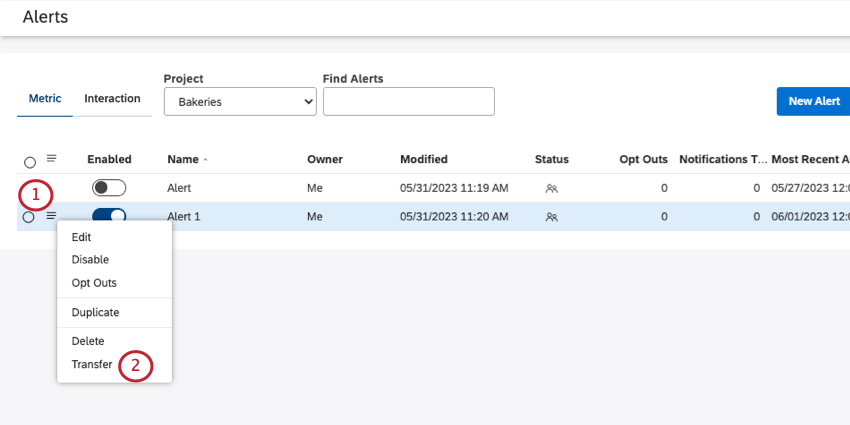The image size is (850, 425).
Task: Switch to the Metric tab
Action: [45, 99]
